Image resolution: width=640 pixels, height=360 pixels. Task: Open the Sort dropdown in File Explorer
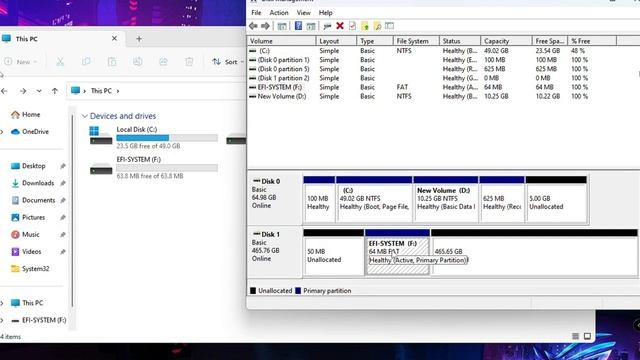228,62
